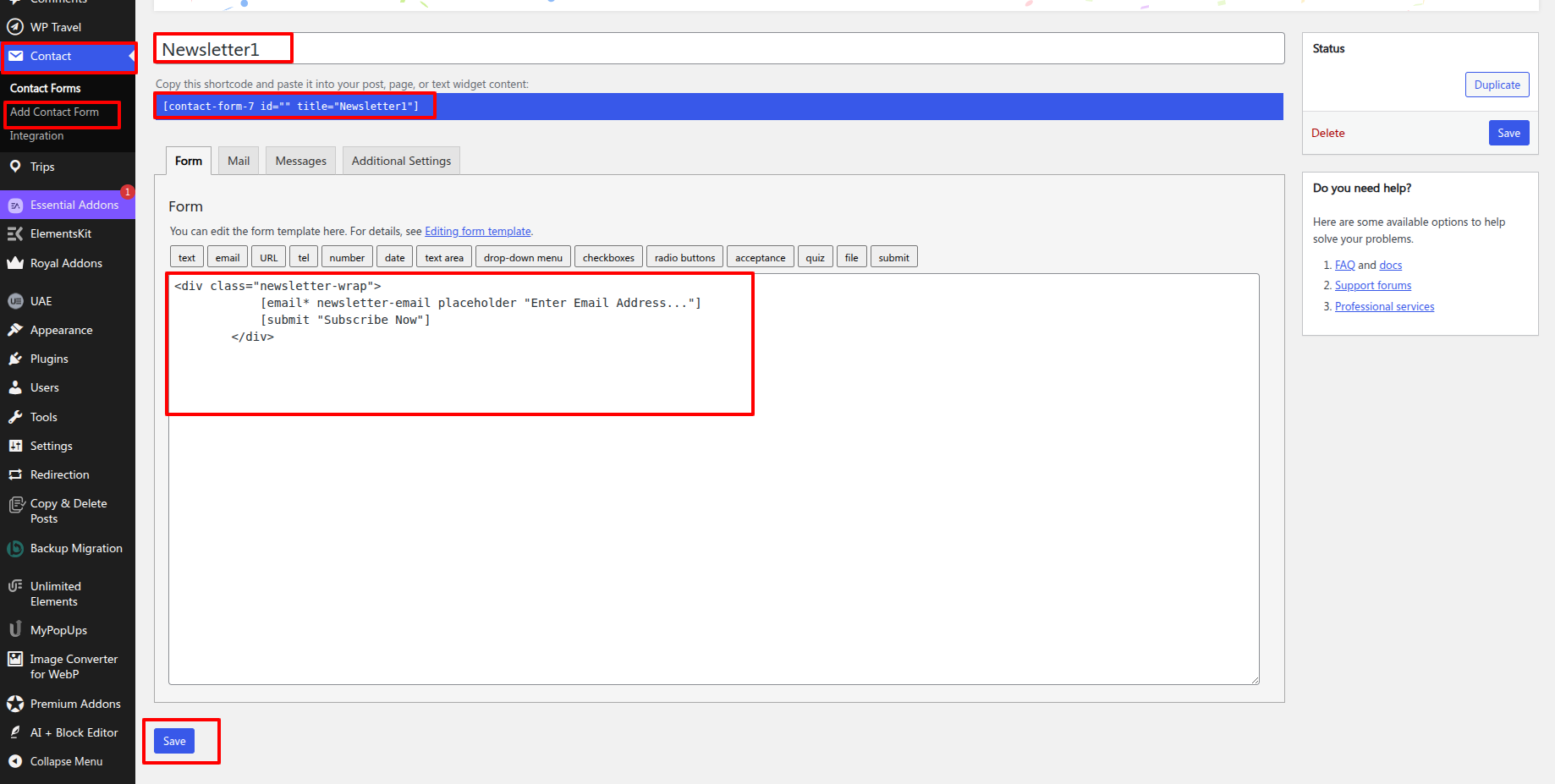1555x784 pixels.
Task: Switch to the Mail tab
Action: [x=239, y=161]
